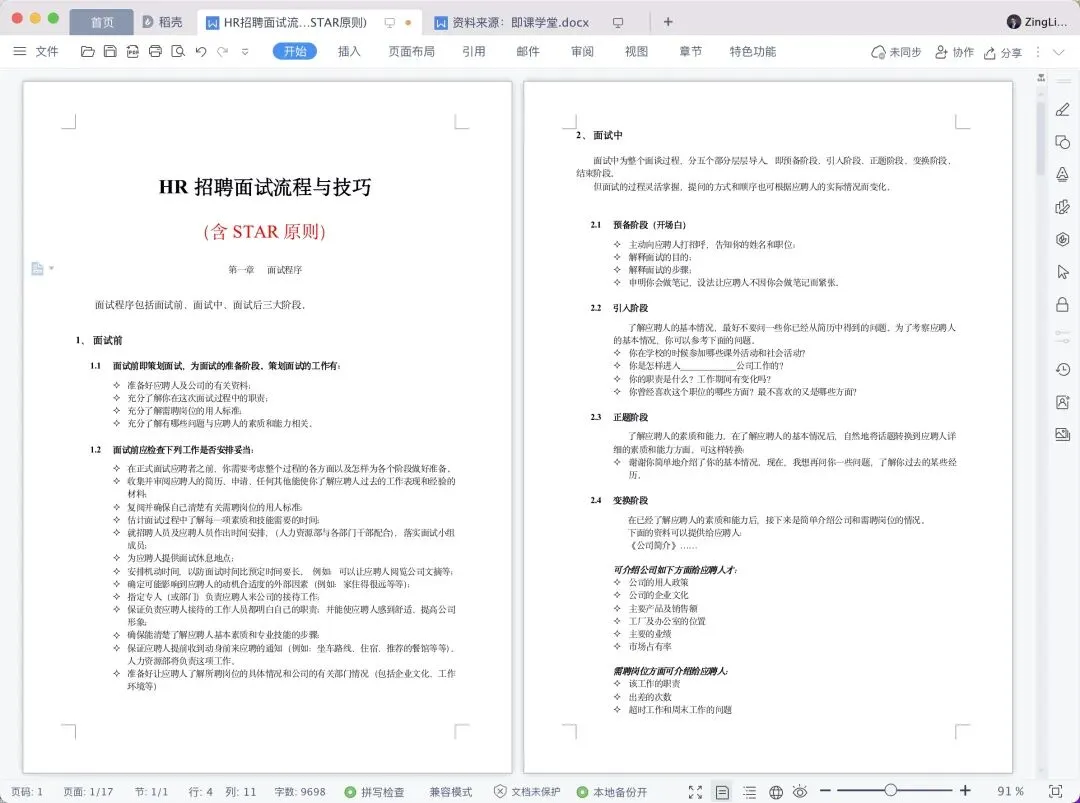Image resolution: width=1080 pixels, height=803 pixels.
Task: Open the style text icon in right sidebar
Action: click(x=1063, y=174)
